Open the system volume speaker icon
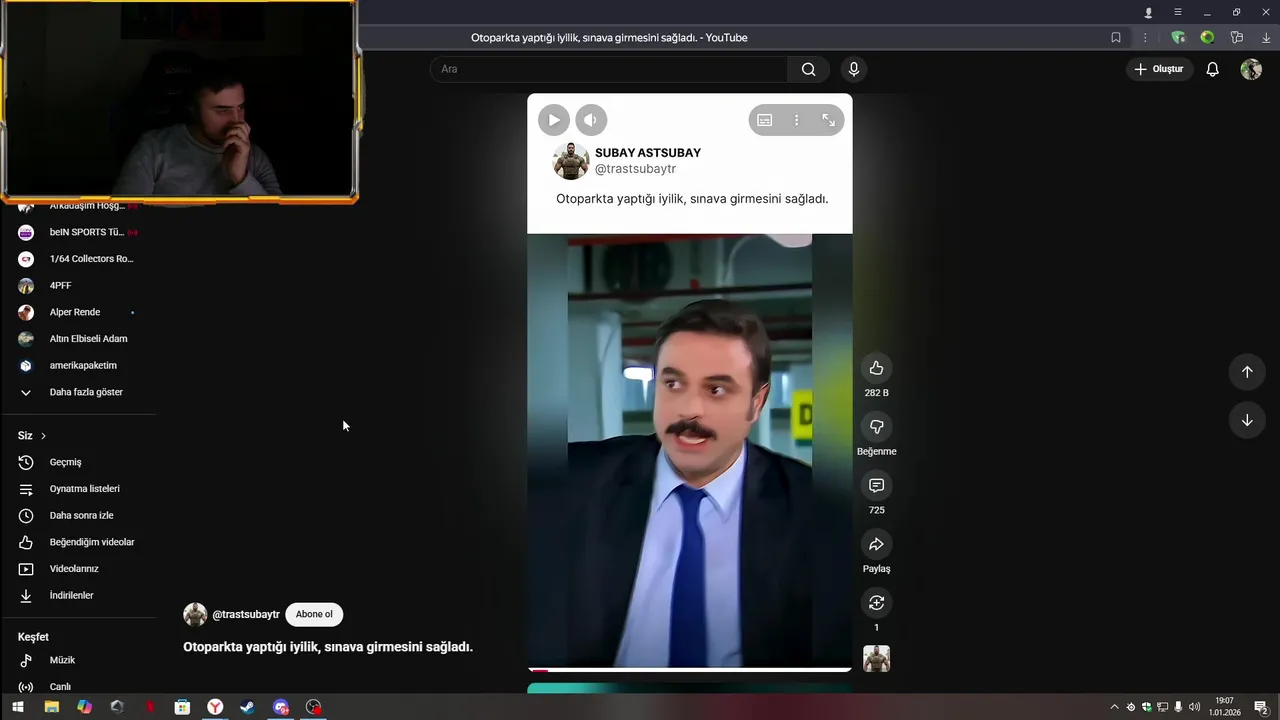The height and width of the screenshot is (720, 1280). click(1194, 707)
